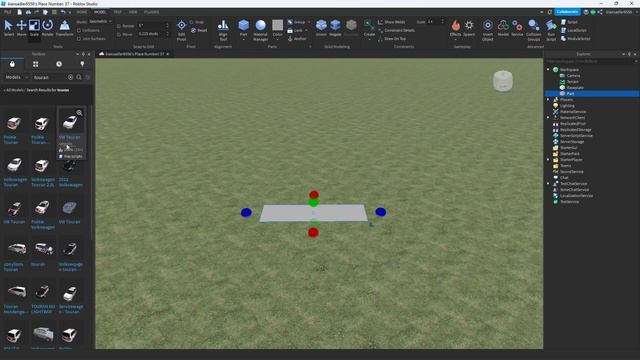Insert a new LocalScript

pyautogui.click(x=573, y=30)
